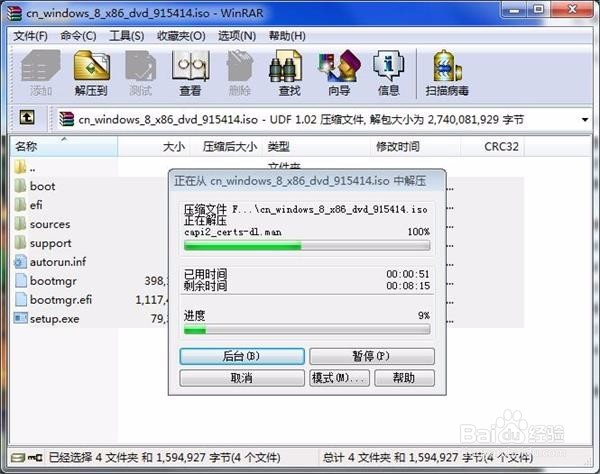Screen dimensions: 600x474
Task: Sort by the CRC32 column header
Action: (x=492, y=147)
